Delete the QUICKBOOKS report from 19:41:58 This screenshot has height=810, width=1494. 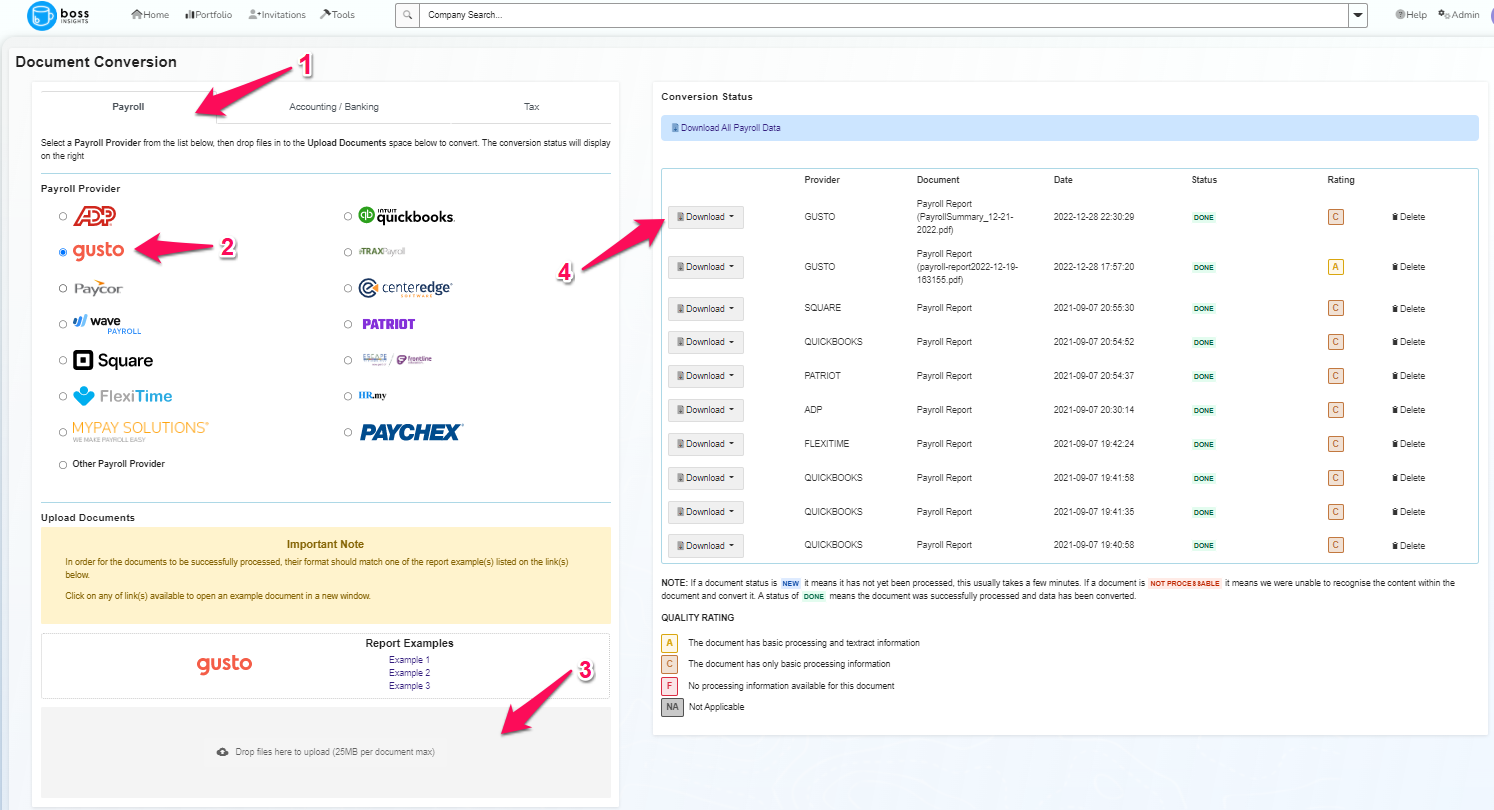(1408, 478)
